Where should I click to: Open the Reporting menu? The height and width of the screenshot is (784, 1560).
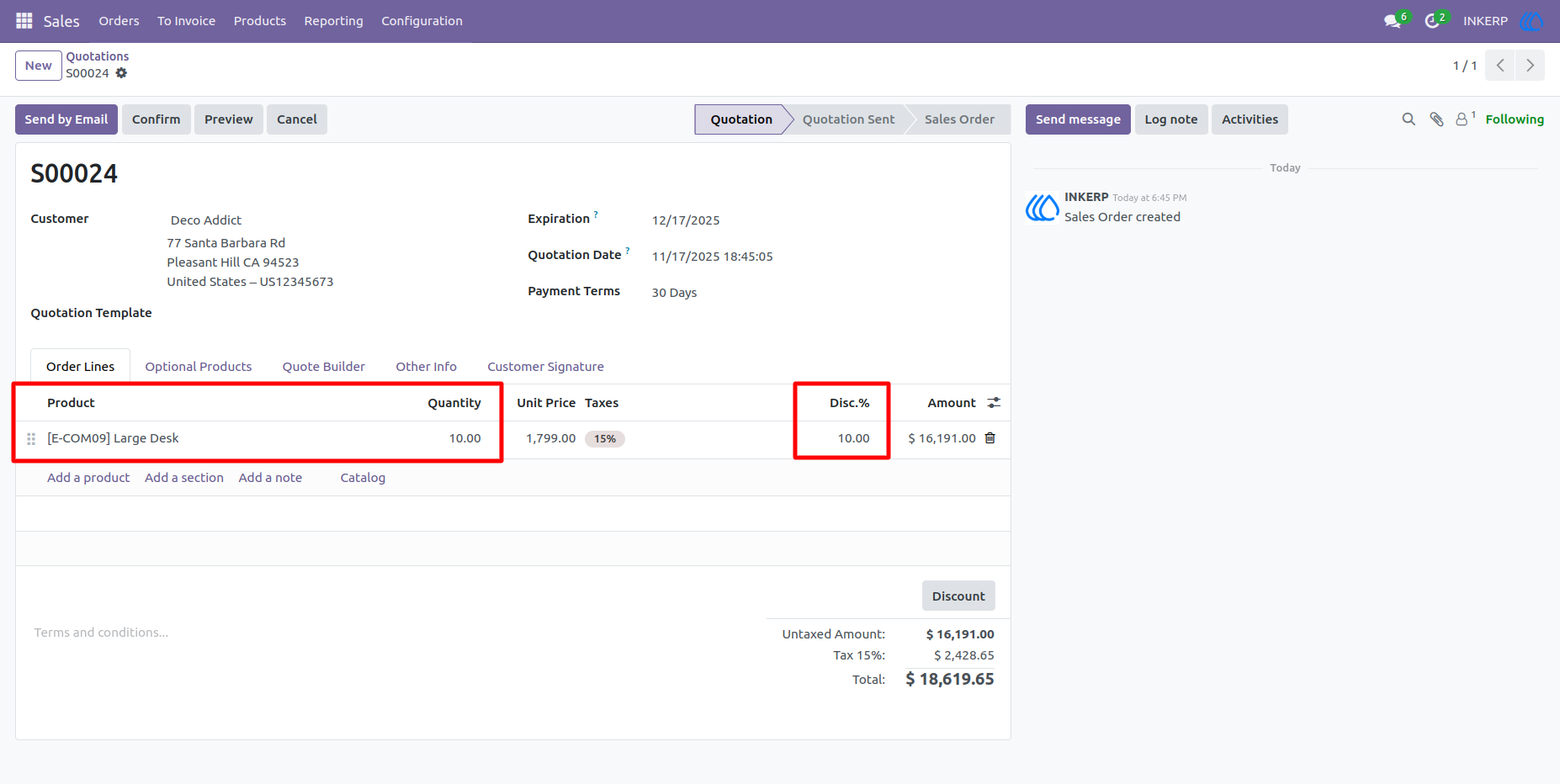(333, 21)
